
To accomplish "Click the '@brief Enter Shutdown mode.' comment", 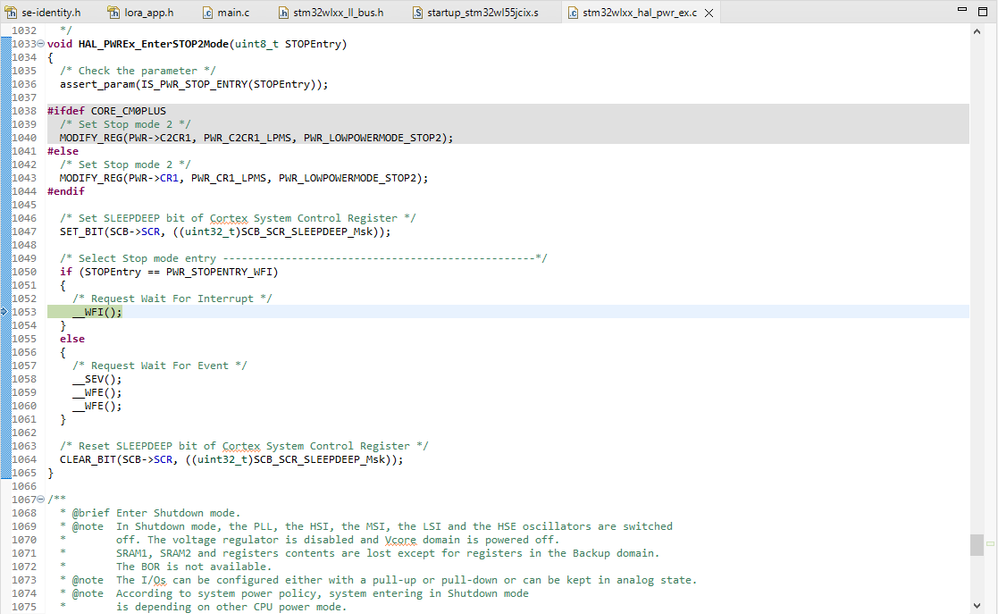I will pos(156,513).
